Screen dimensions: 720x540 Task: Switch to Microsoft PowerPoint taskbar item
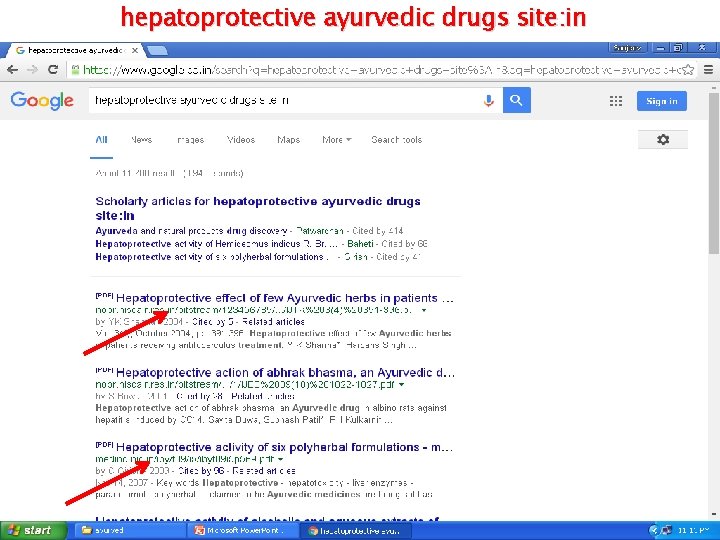242,530
